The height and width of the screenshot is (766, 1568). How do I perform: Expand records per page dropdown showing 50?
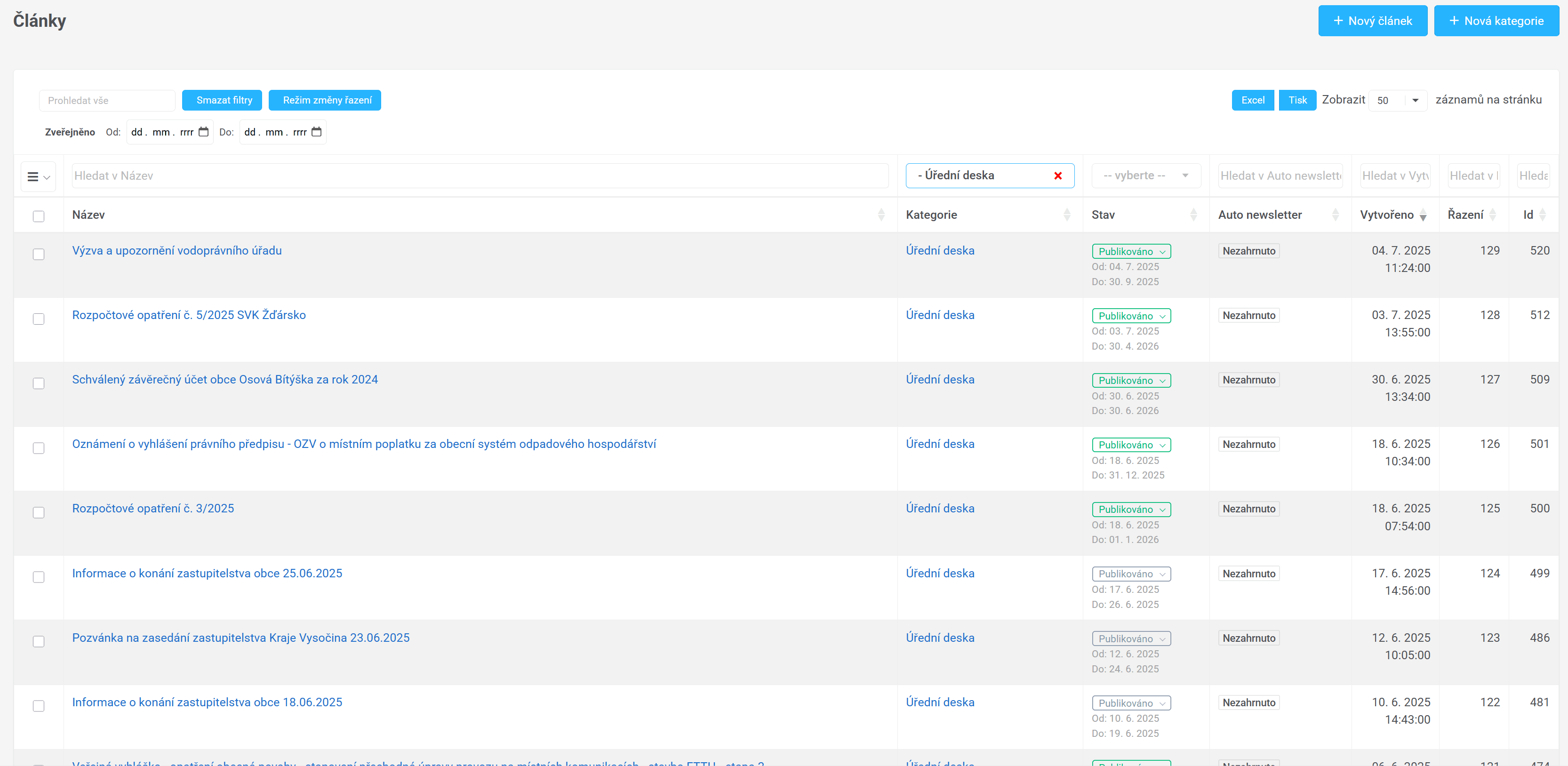tap(1398, 100)
